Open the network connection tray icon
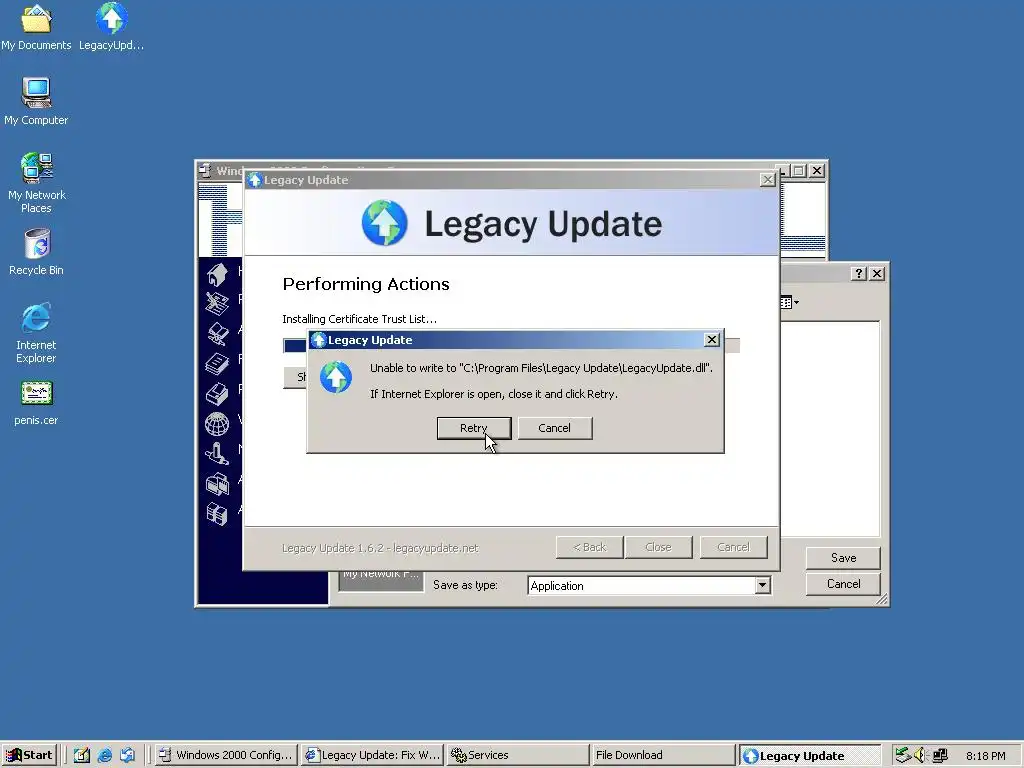This screenshot has height=768, width=1024. coord(940,755)
